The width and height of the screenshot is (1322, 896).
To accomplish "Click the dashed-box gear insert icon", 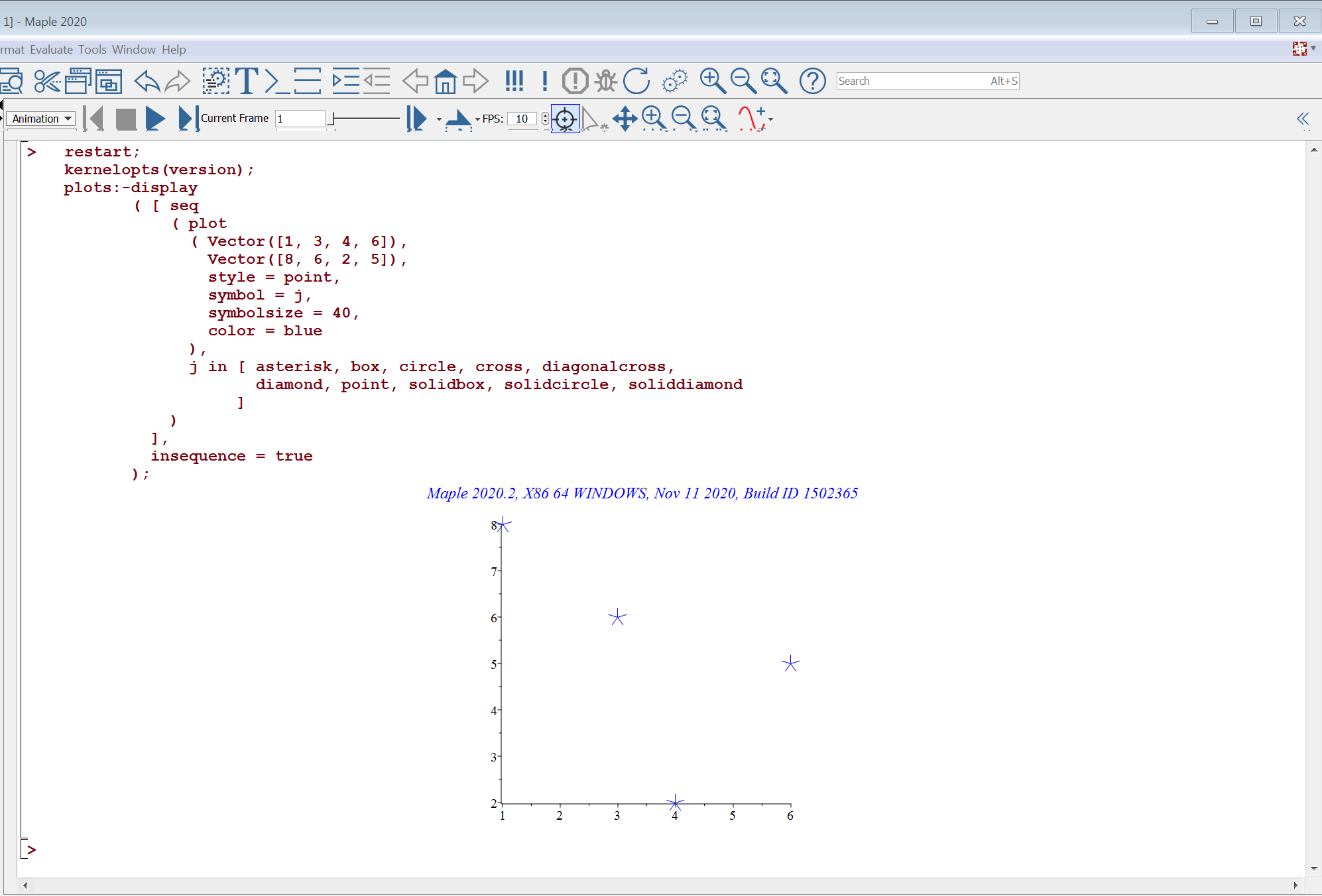I will [215, 81].
